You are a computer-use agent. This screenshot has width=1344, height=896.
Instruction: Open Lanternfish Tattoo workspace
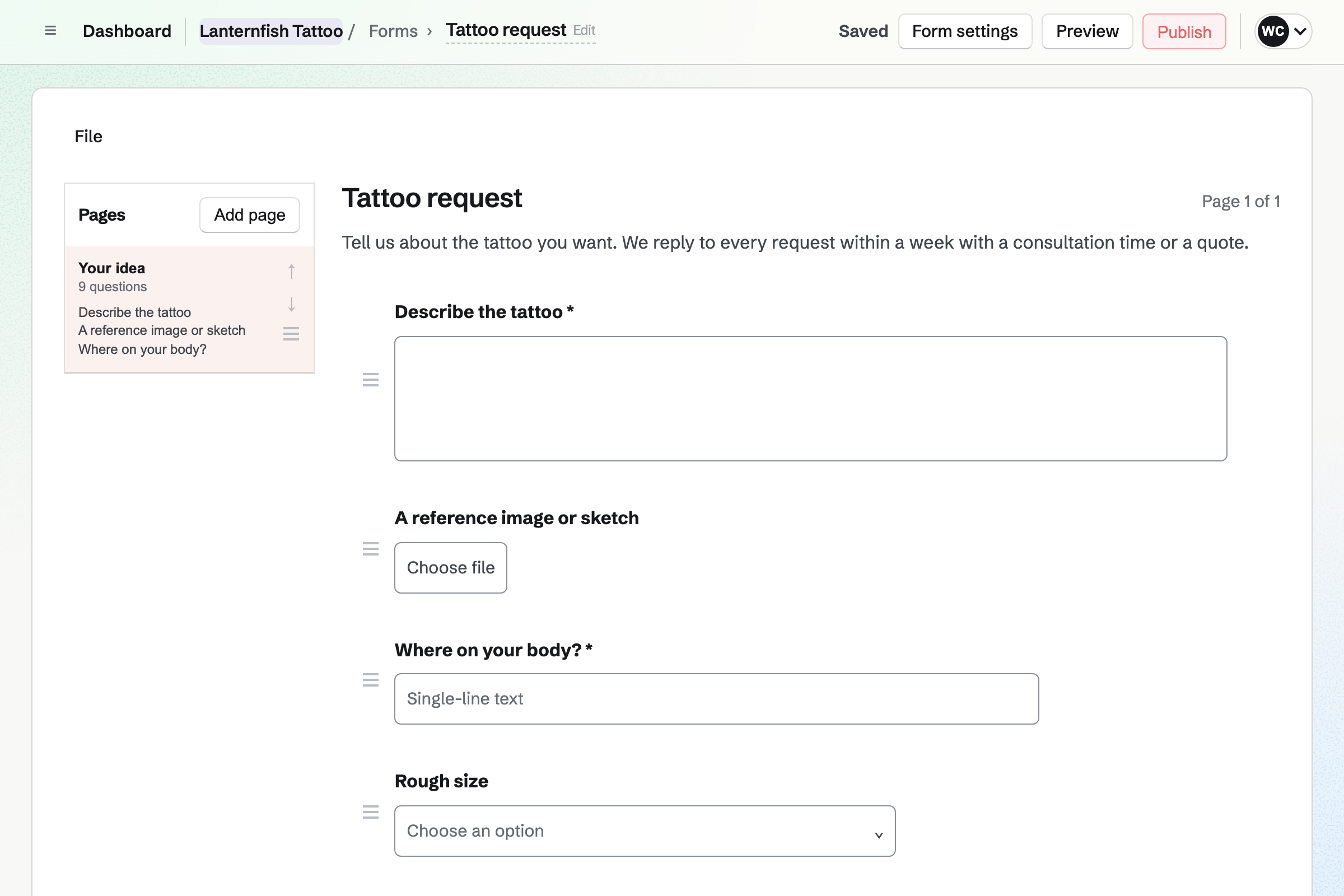point(271,31)
